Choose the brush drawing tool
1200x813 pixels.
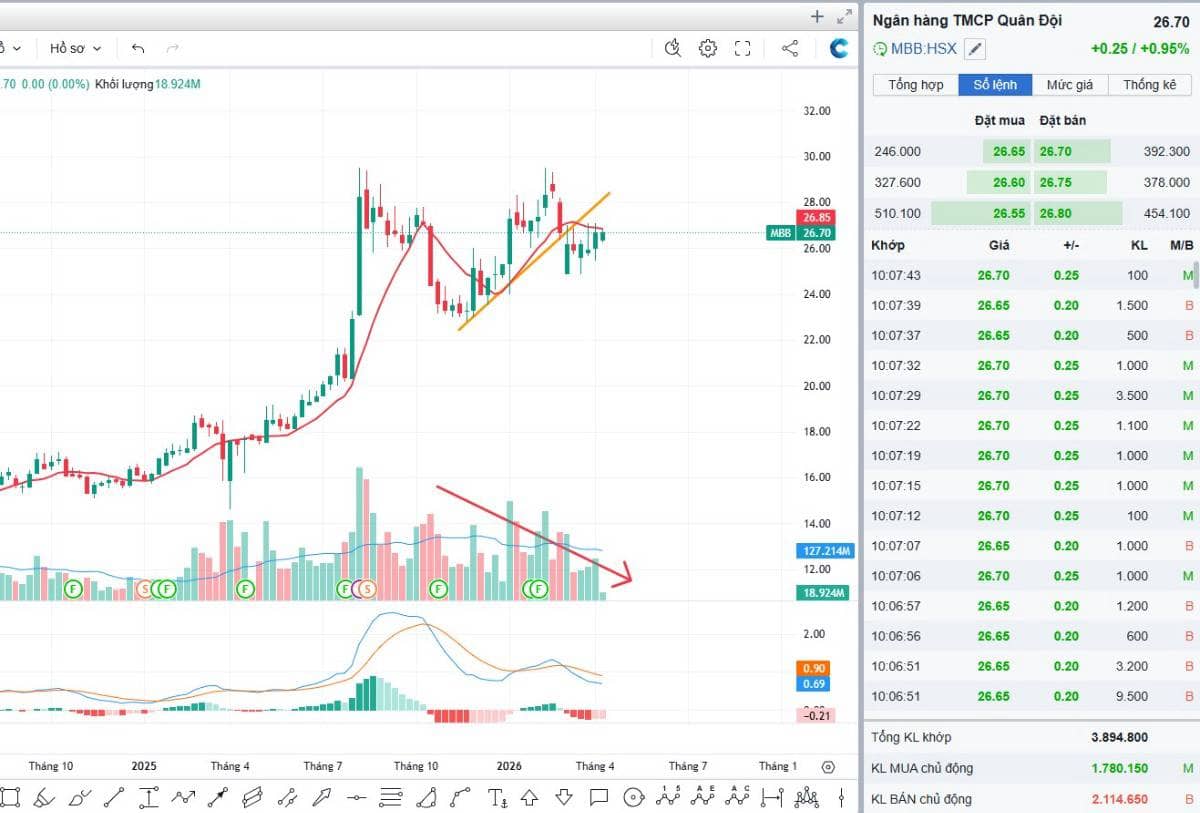click(45, 797)
